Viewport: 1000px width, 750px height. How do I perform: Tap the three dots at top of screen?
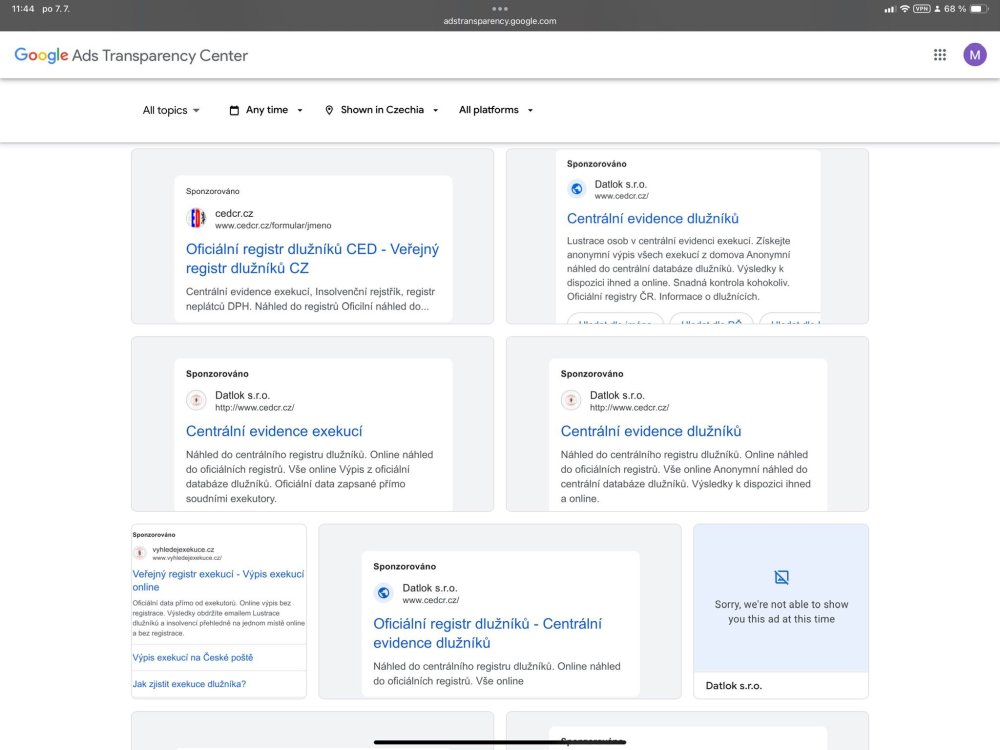coord(500,8)
